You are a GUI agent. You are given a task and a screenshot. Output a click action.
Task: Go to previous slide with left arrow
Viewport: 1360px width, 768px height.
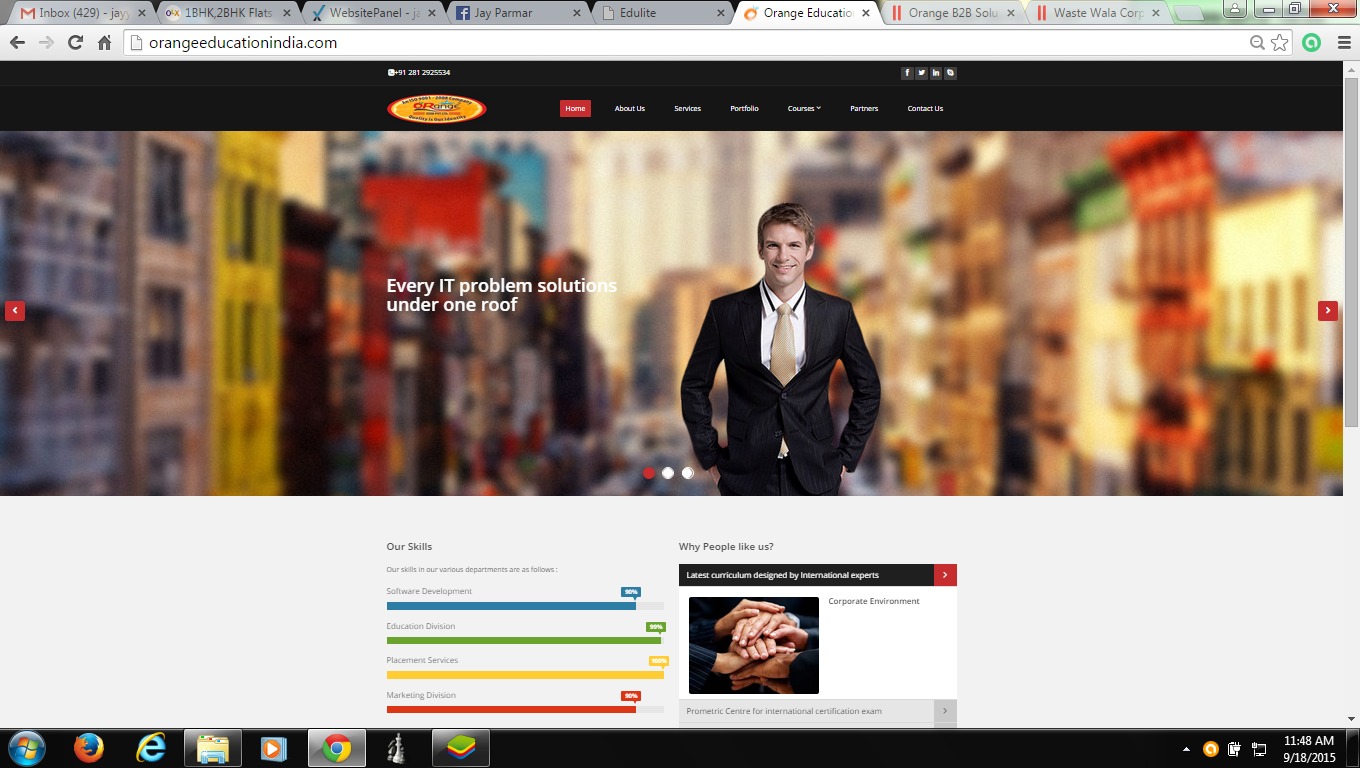[15, 311]
